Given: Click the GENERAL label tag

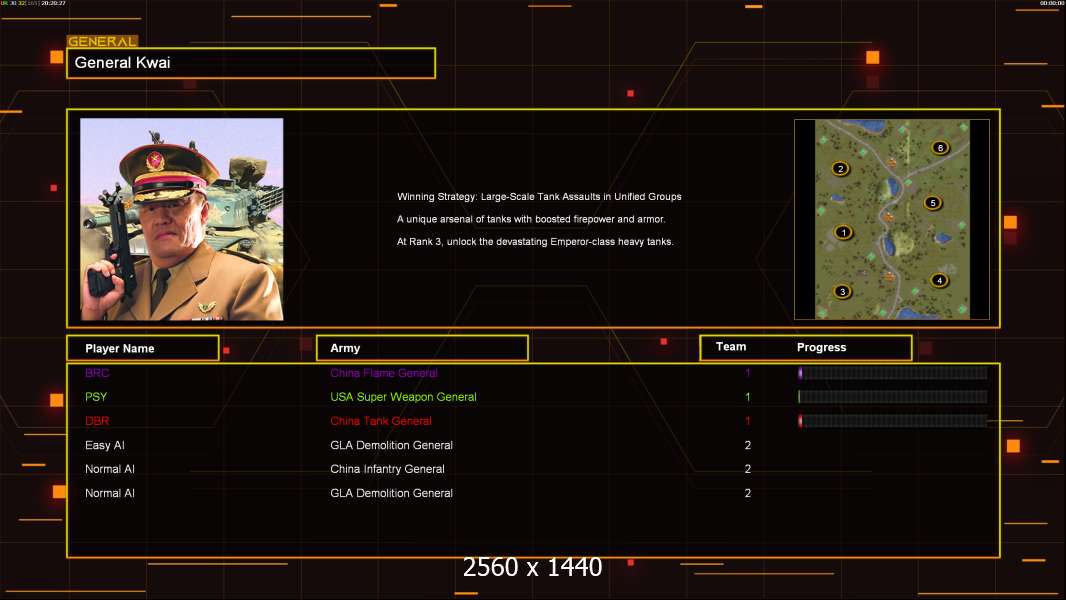Looking at the screenshot, I should (102, 41).
